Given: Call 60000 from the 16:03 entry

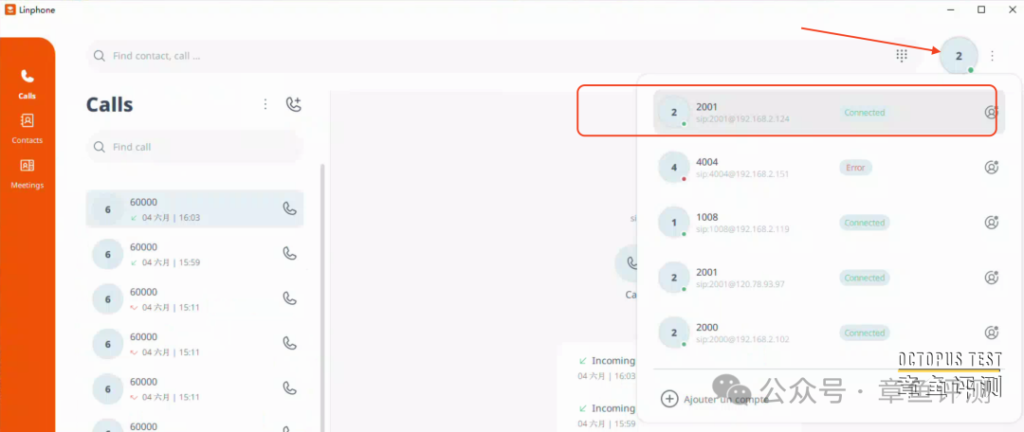Looking at the screenshot, I should [289, 209].
